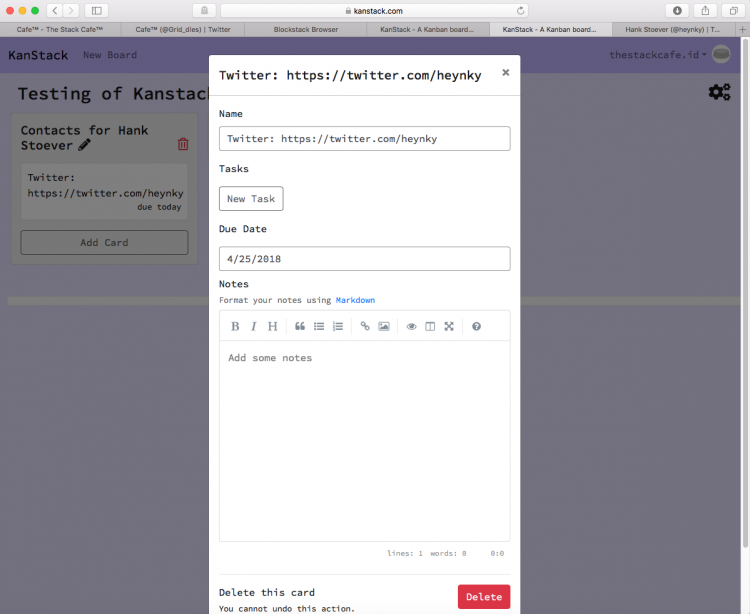Toggle fullscreen notes editor
750x614 pixels.
[x=449, y=326]
